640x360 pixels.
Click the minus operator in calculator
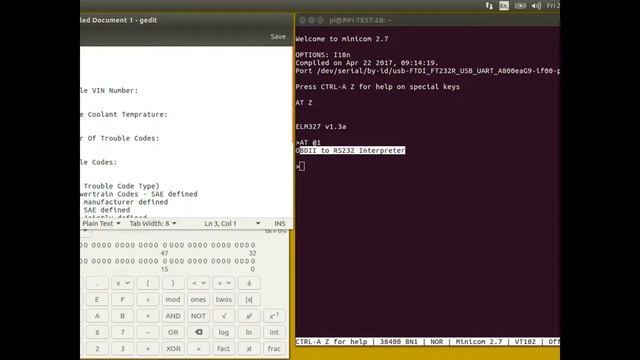click(148, 332)
